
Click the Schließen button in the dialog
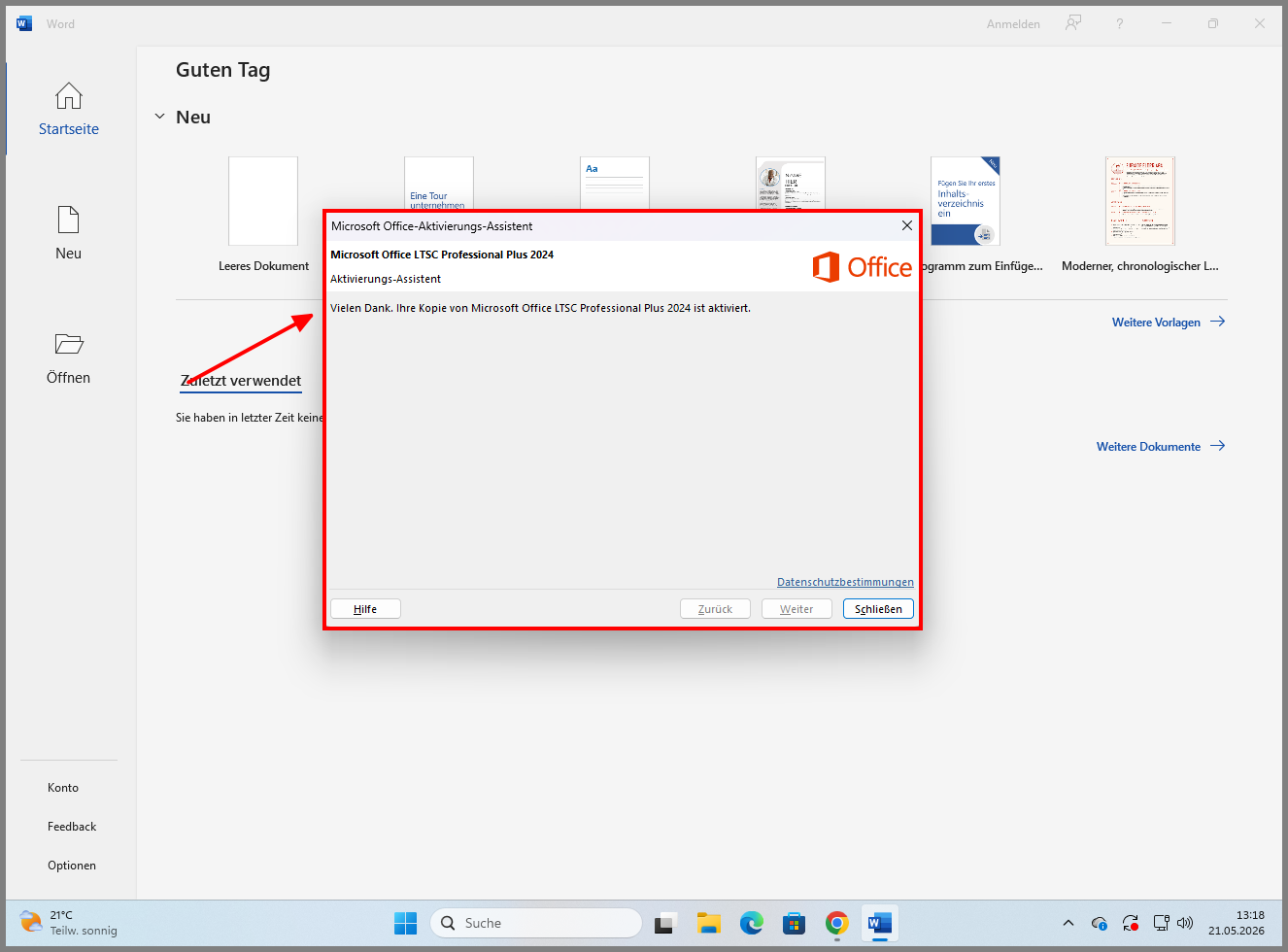click(878, 609)
